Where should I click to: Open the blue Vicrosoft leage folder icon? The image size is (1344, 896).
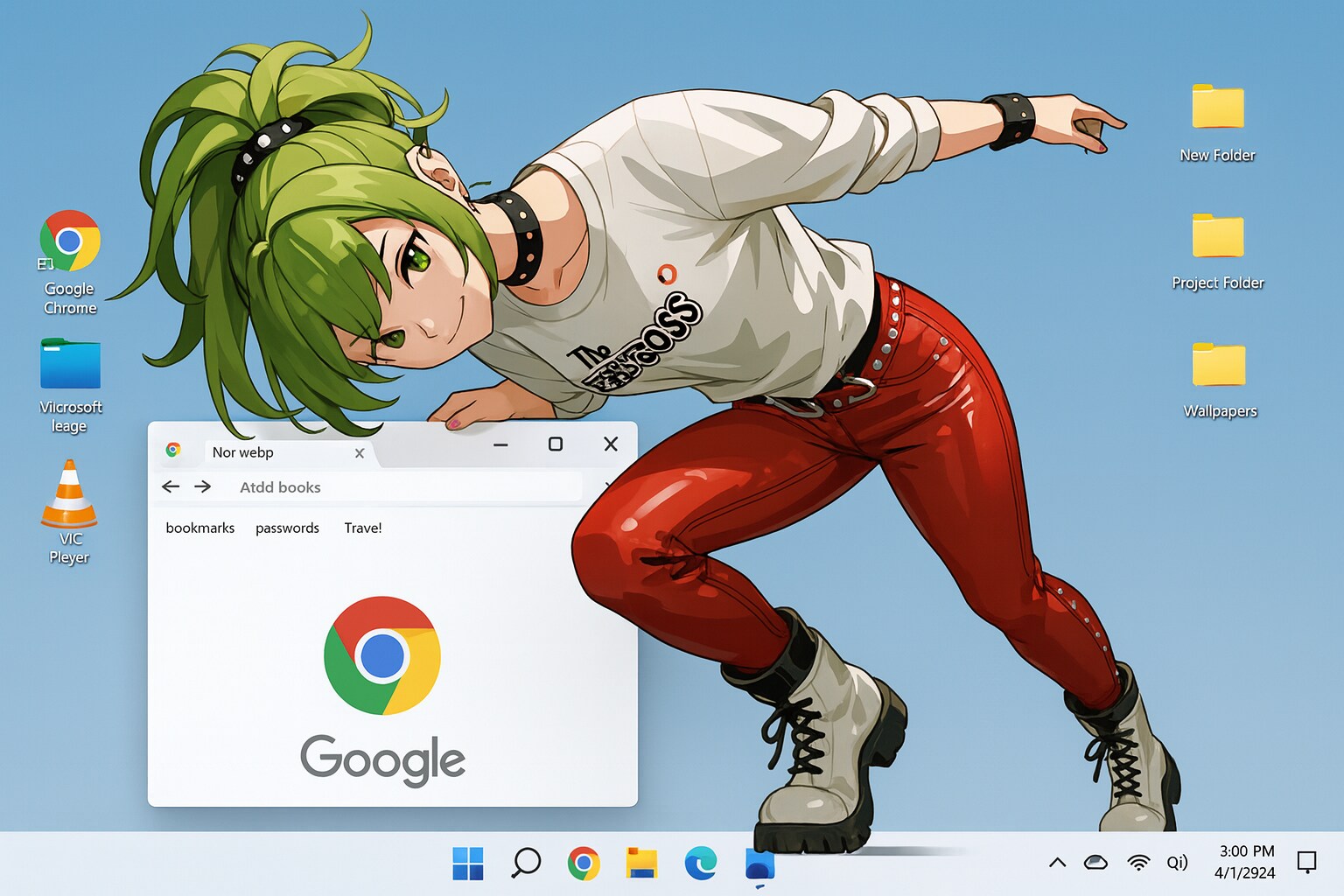click(x=70, y=364)
